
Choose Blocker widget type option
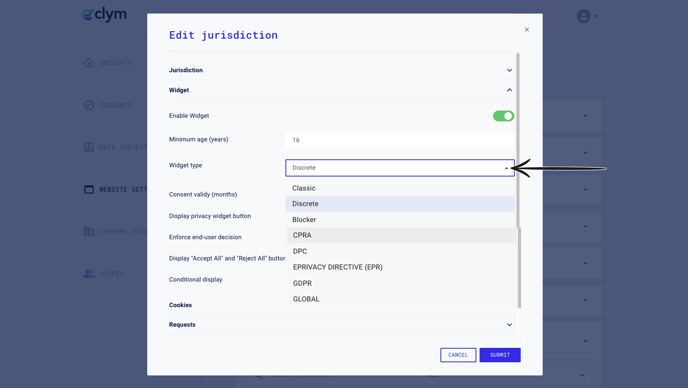[400, 219]
